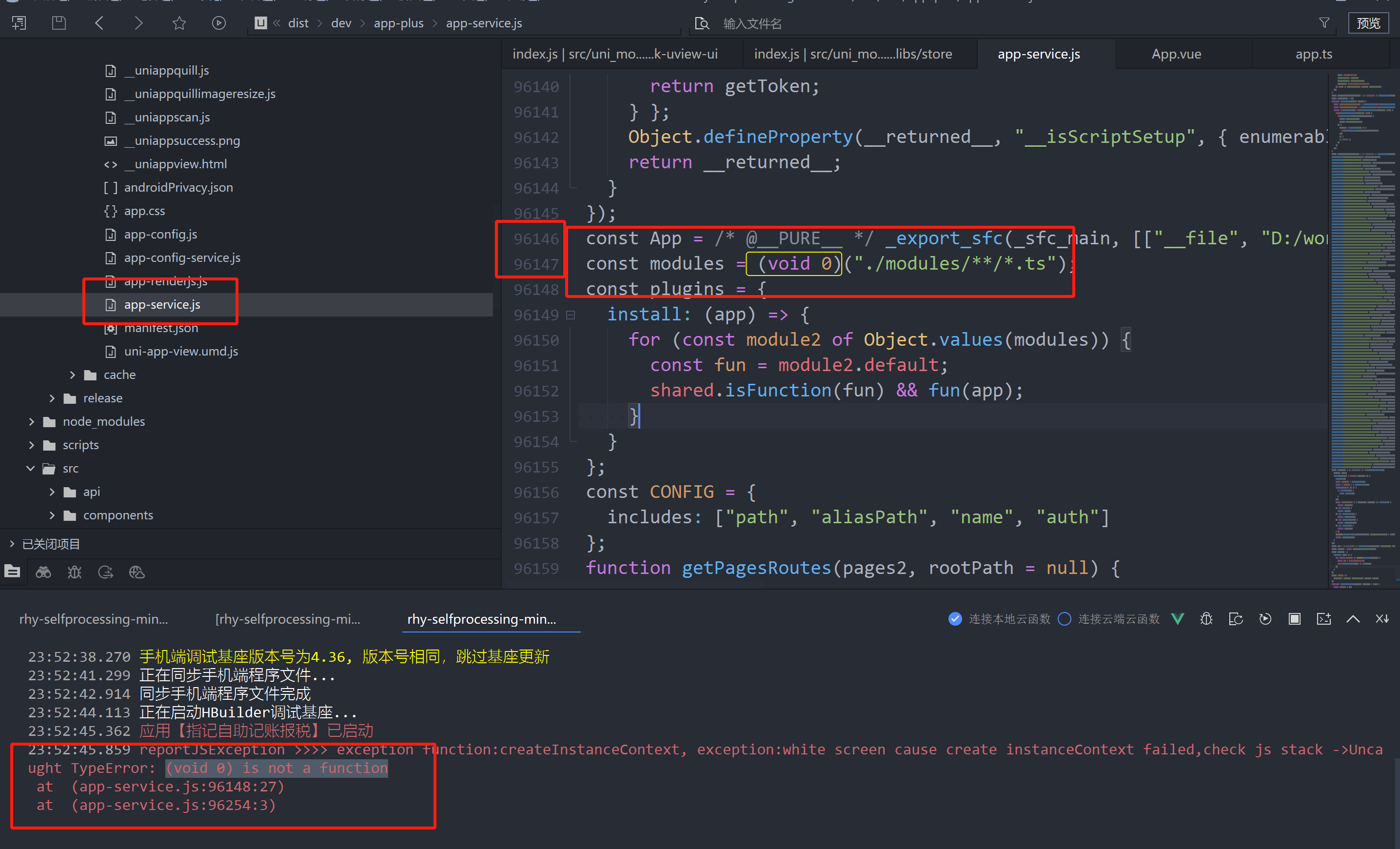Switch to the app.ts tab
Viewport: 1400px width, 849px height.
click(1314, 54)
